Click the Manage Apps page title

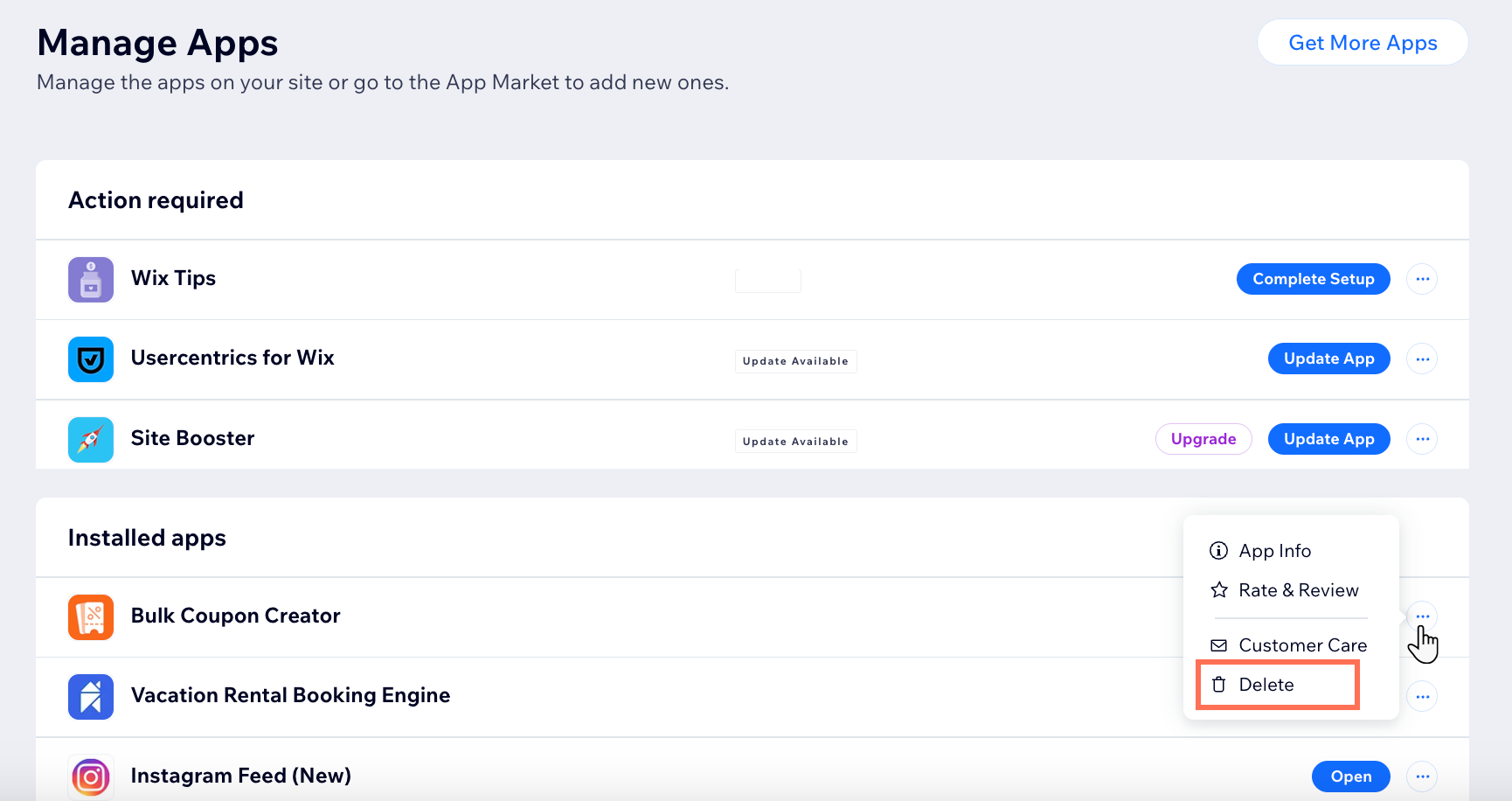click(x=157, y=43)
